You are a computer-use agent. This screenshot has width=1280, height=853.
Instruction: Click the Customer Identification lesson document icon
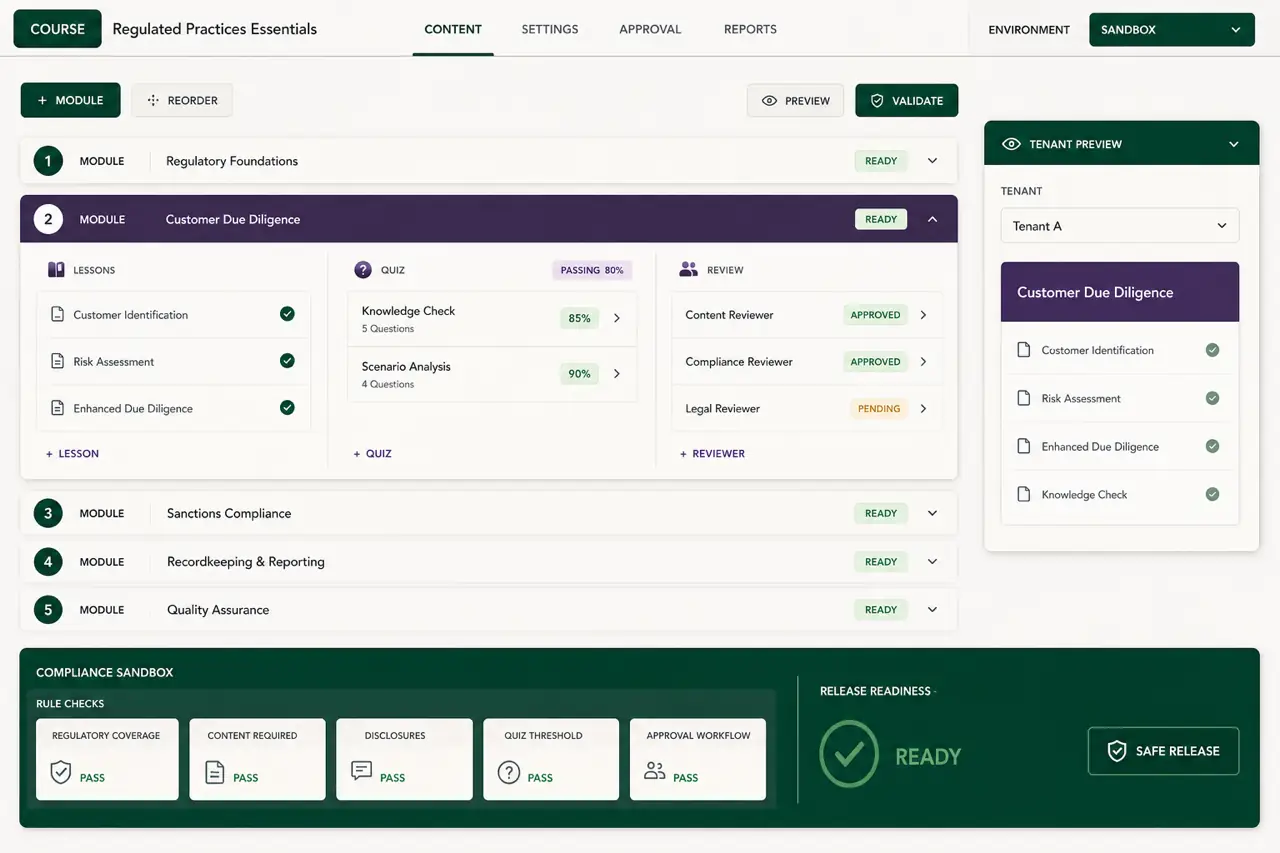[x=58, y=315]
